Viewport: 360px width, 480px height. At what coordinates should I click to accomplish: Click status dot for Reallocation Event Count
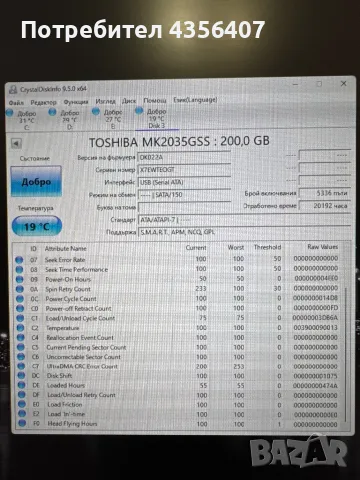tap(21, 337)
